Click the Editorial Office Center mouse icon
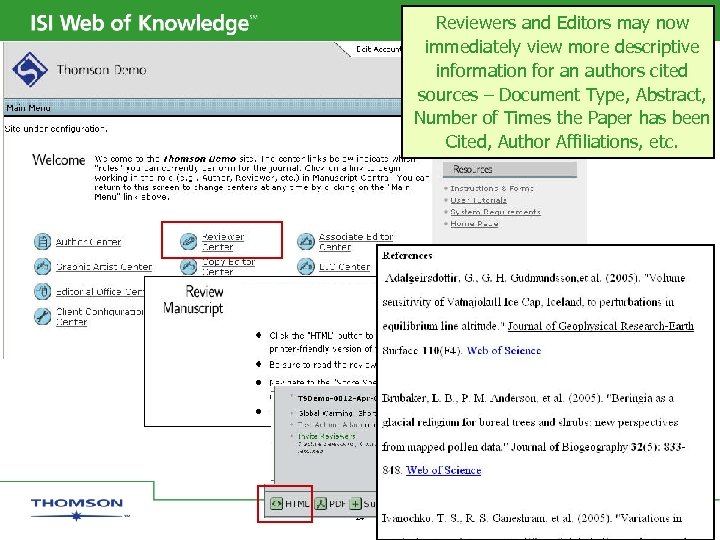 tap(43, 292)
